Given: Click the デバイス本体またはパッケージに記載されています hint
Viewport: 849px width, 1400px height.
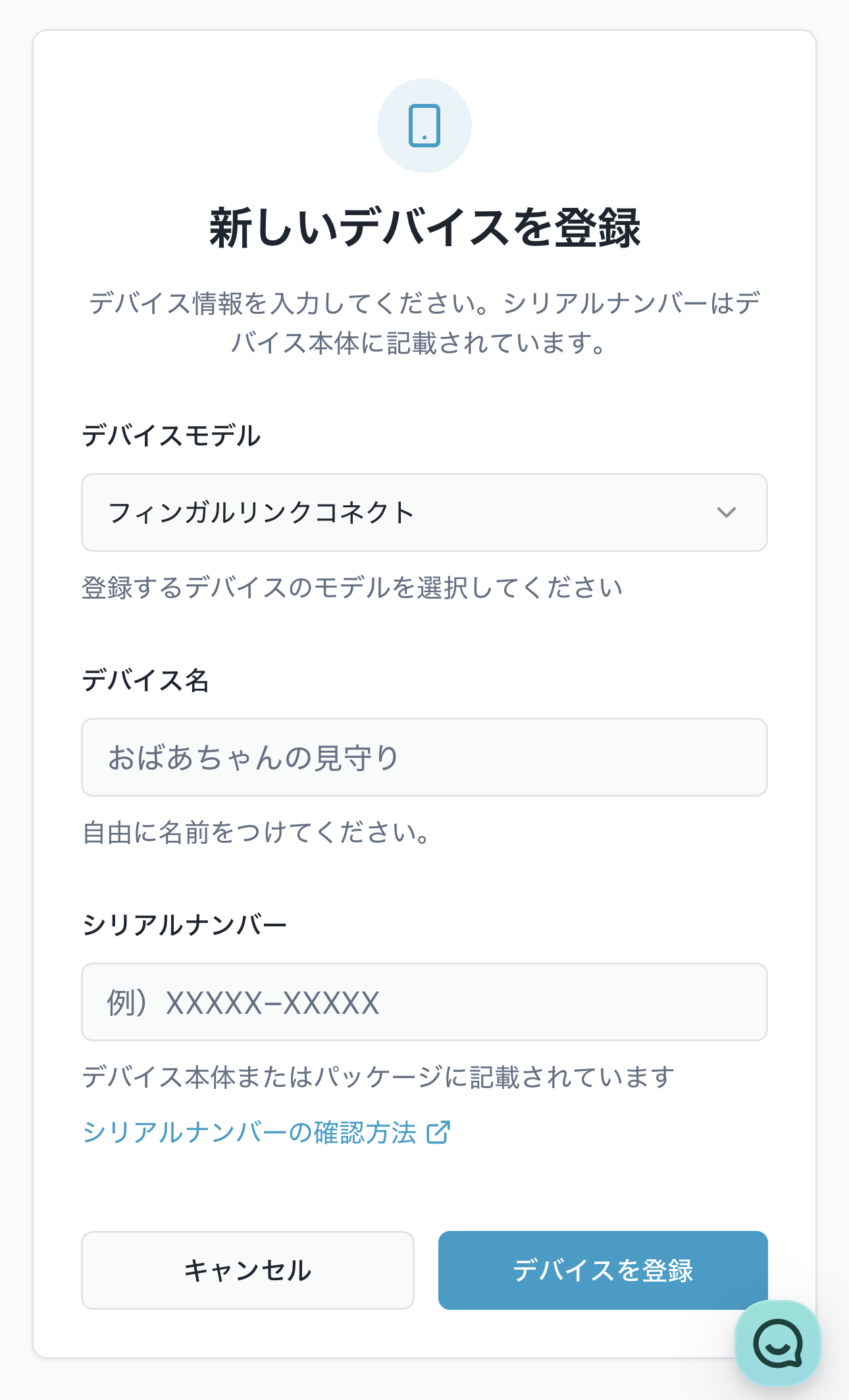Looking at the screenshot, I should (x=378, y=1077).
